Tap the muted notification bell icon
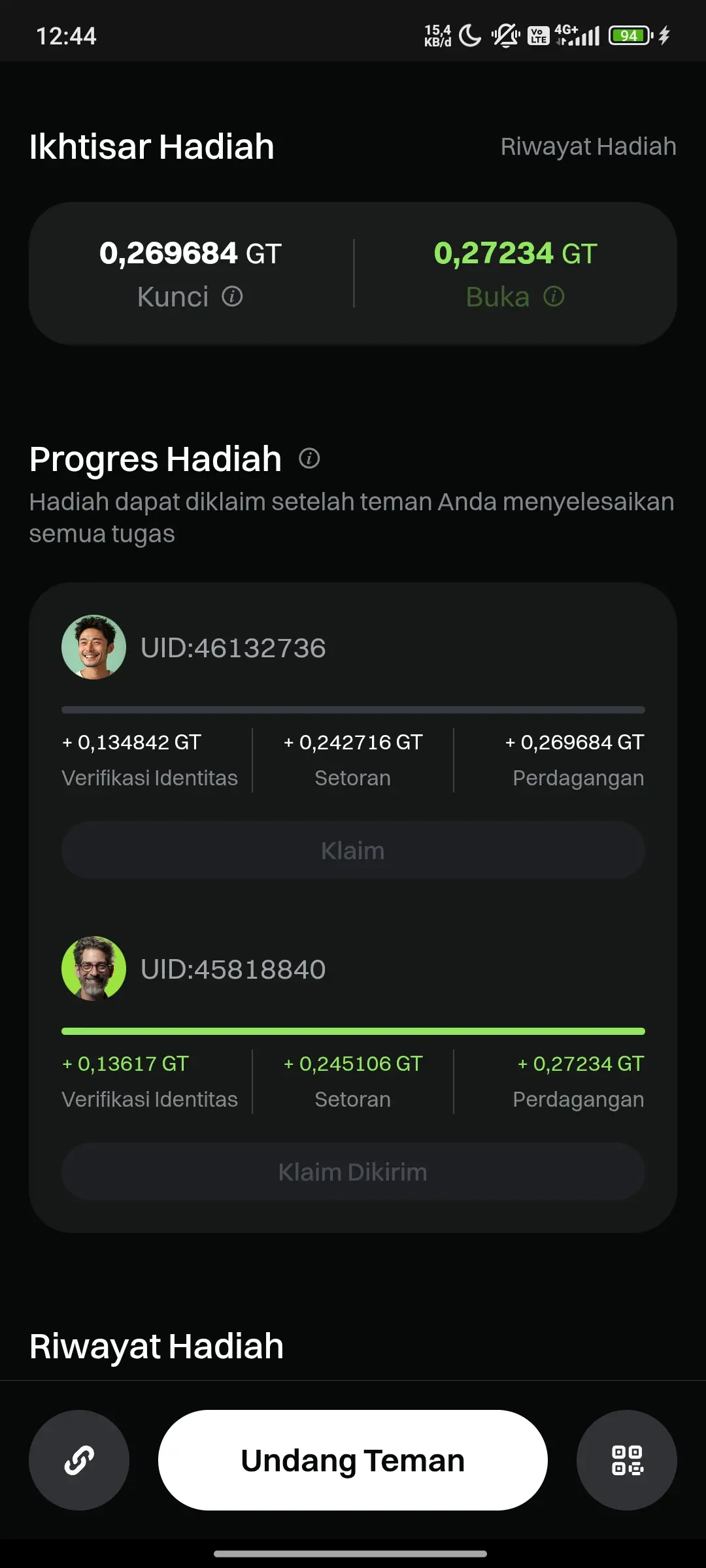Screen dimensions: 706x1568 pyautogui.click(x=505, y=35)
